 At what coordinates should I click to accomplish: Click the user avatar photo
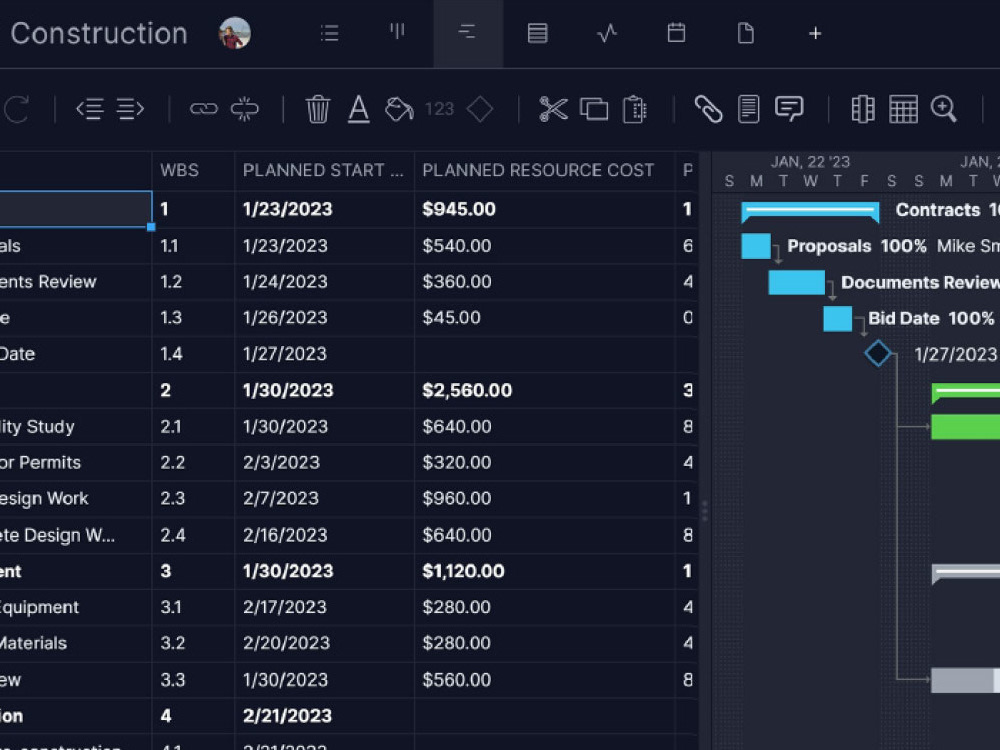[x=235, y=33]
